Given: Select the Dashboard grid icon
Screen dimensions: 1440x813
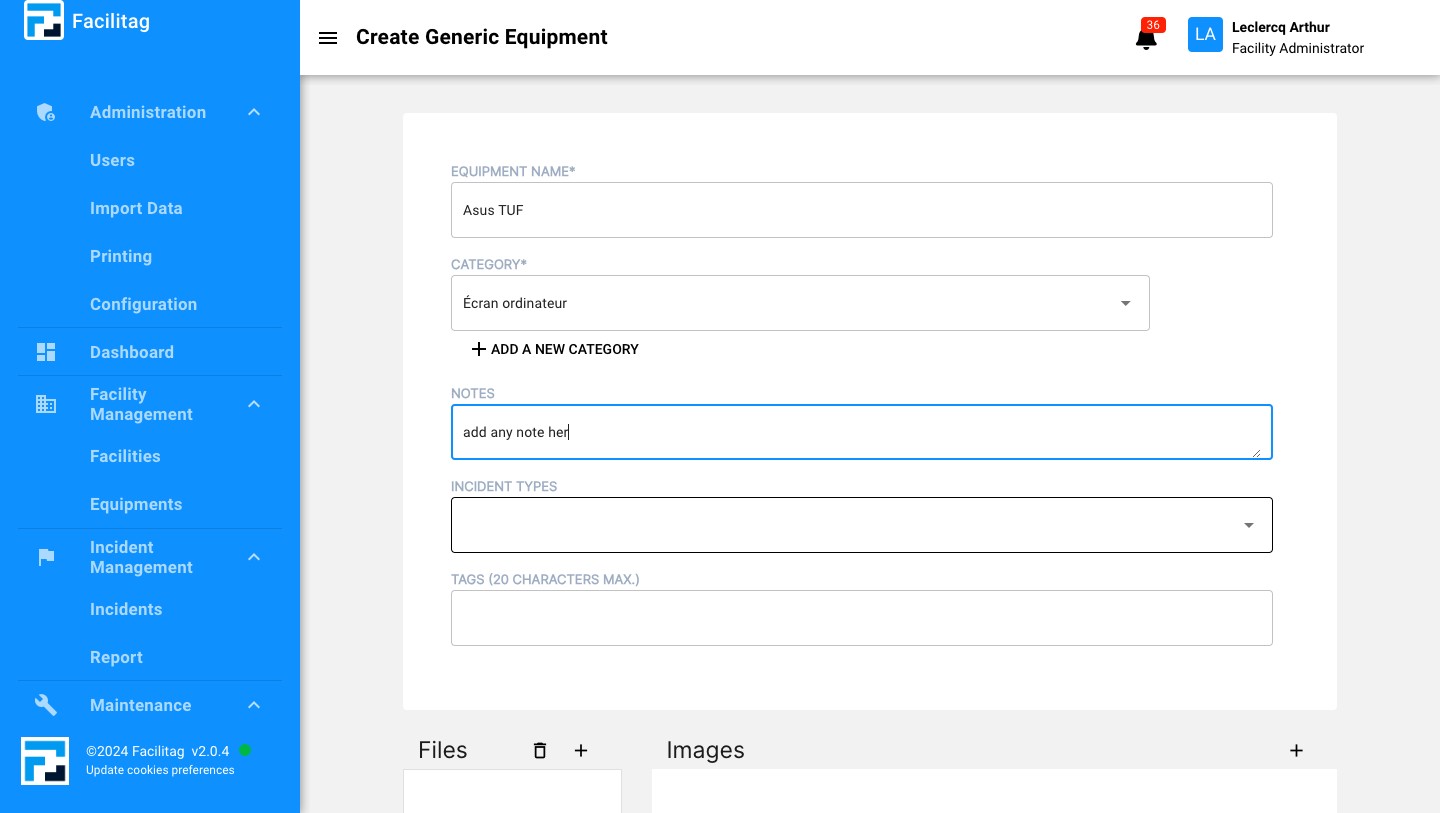Looking at the screenshot, I should [x=45, y=352].
